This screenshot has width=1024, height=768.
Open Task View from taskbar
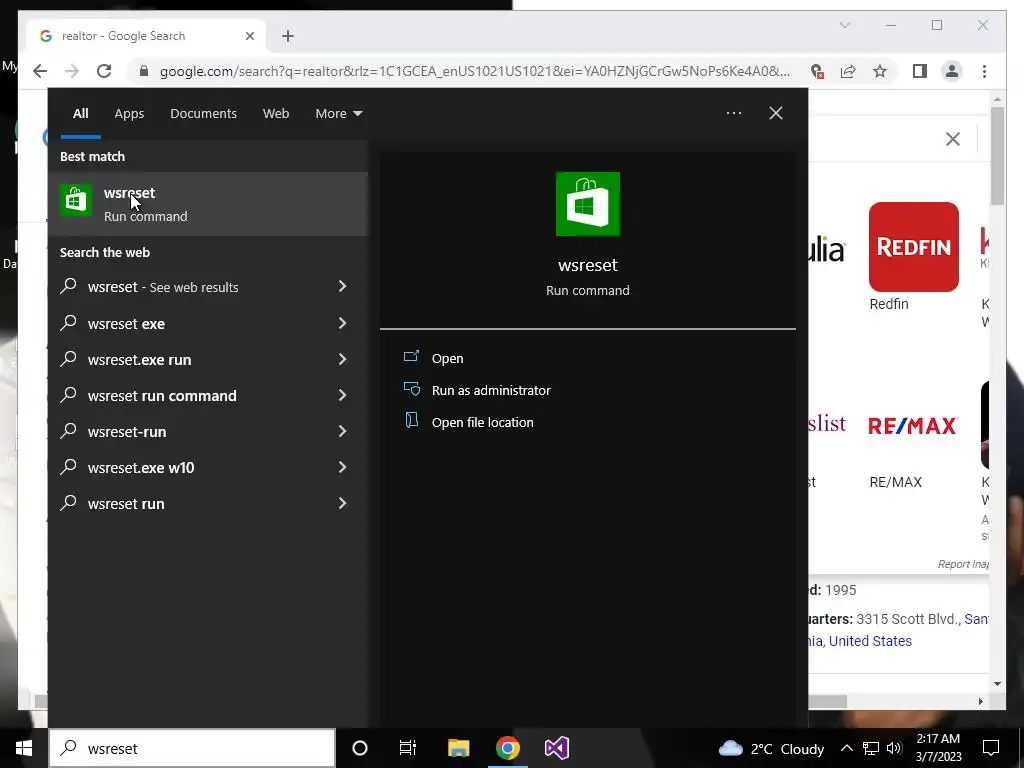tap(408, 748)
